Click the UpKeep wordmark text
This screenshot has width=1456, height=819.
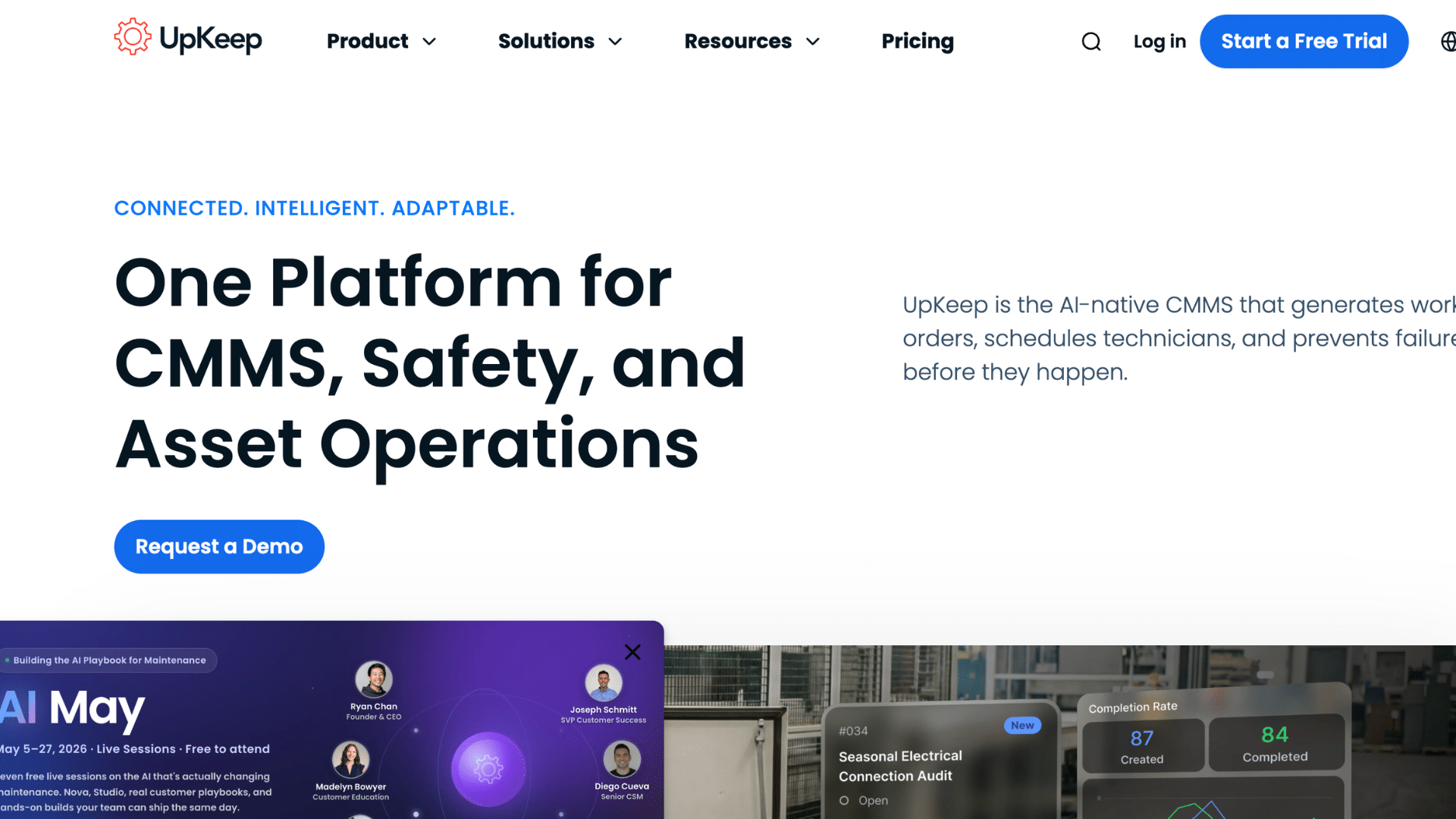coord(211,39)
